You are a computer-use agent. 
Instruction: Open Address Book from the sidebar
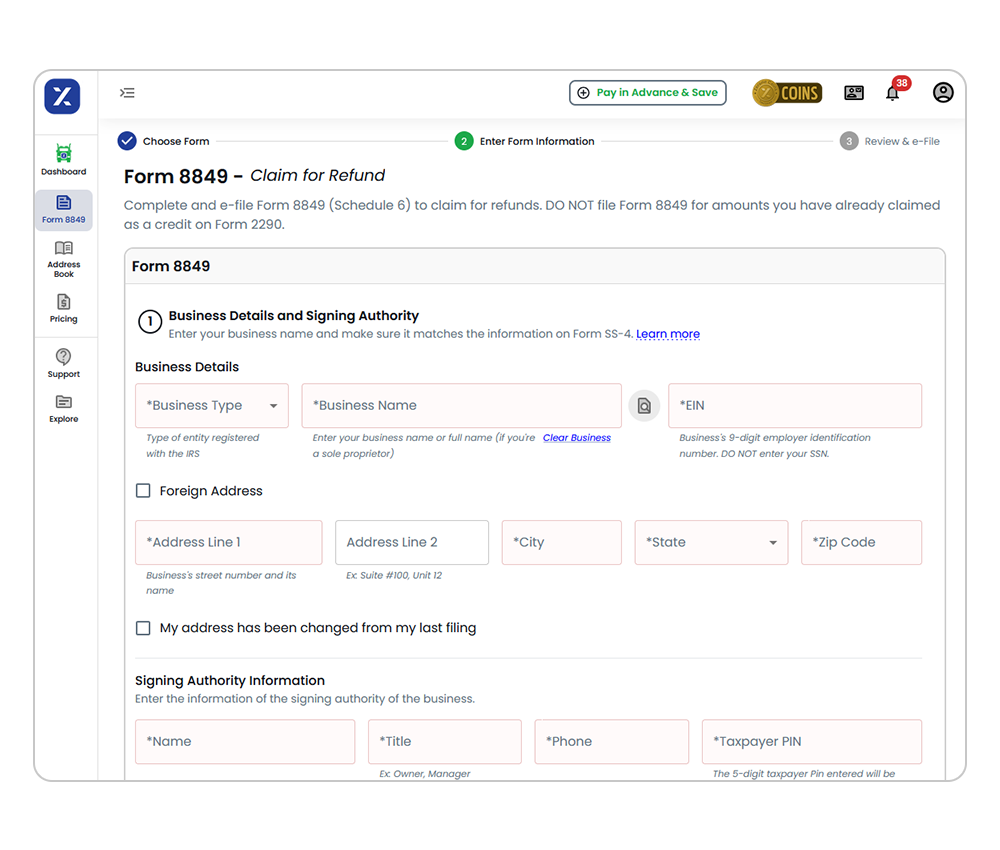click(x=63, y=258)
